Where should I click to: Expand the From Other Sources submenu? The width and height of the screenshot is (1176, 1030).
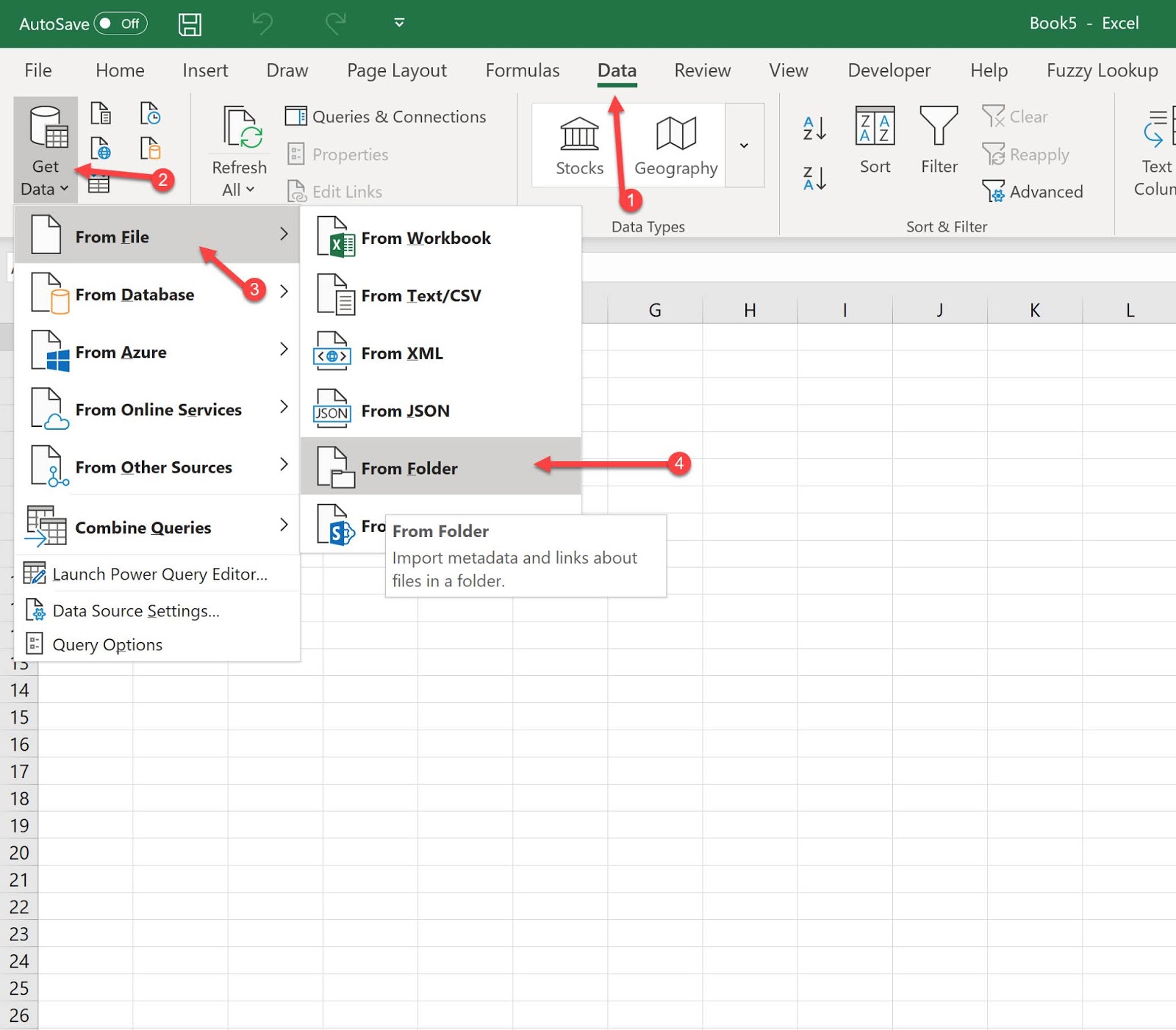pyautogui.click(x=154, y=466)
